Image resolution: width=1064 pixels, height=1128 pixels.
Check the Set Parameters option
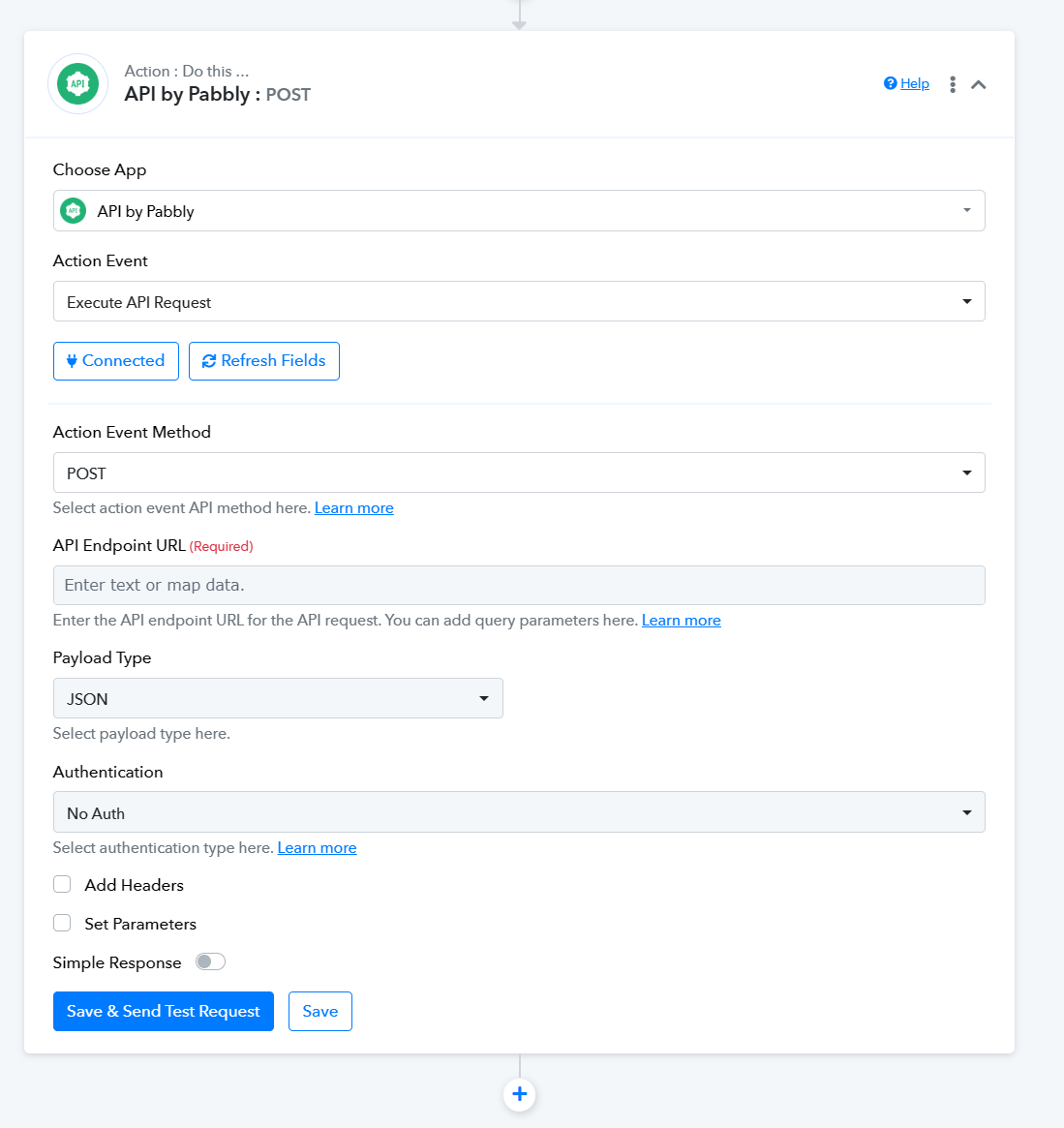[x=62, y=923]
